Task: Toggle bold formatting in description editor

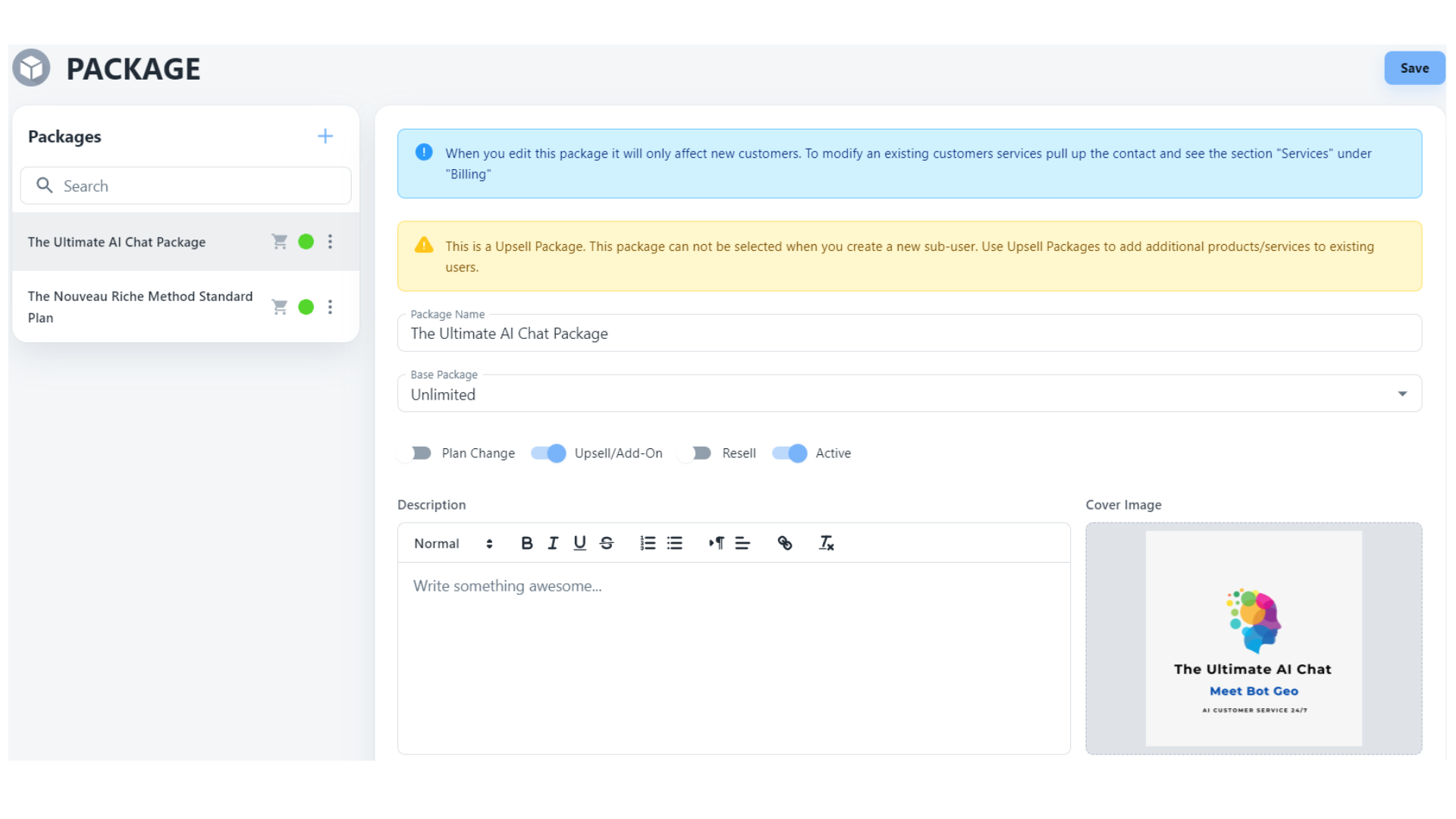Action: click(x=526, y=543)
